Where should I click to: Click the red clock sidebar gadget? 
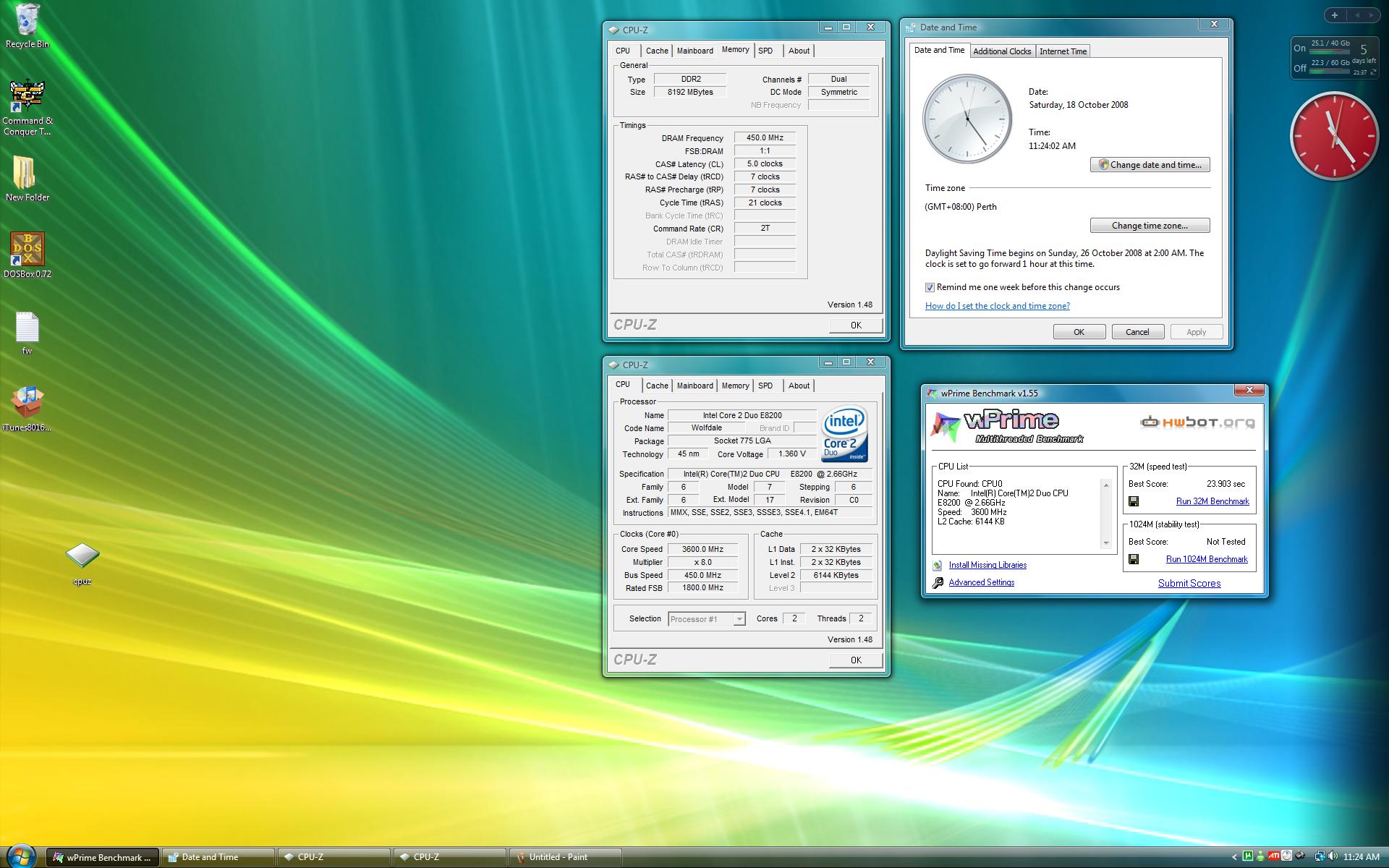1334,135
